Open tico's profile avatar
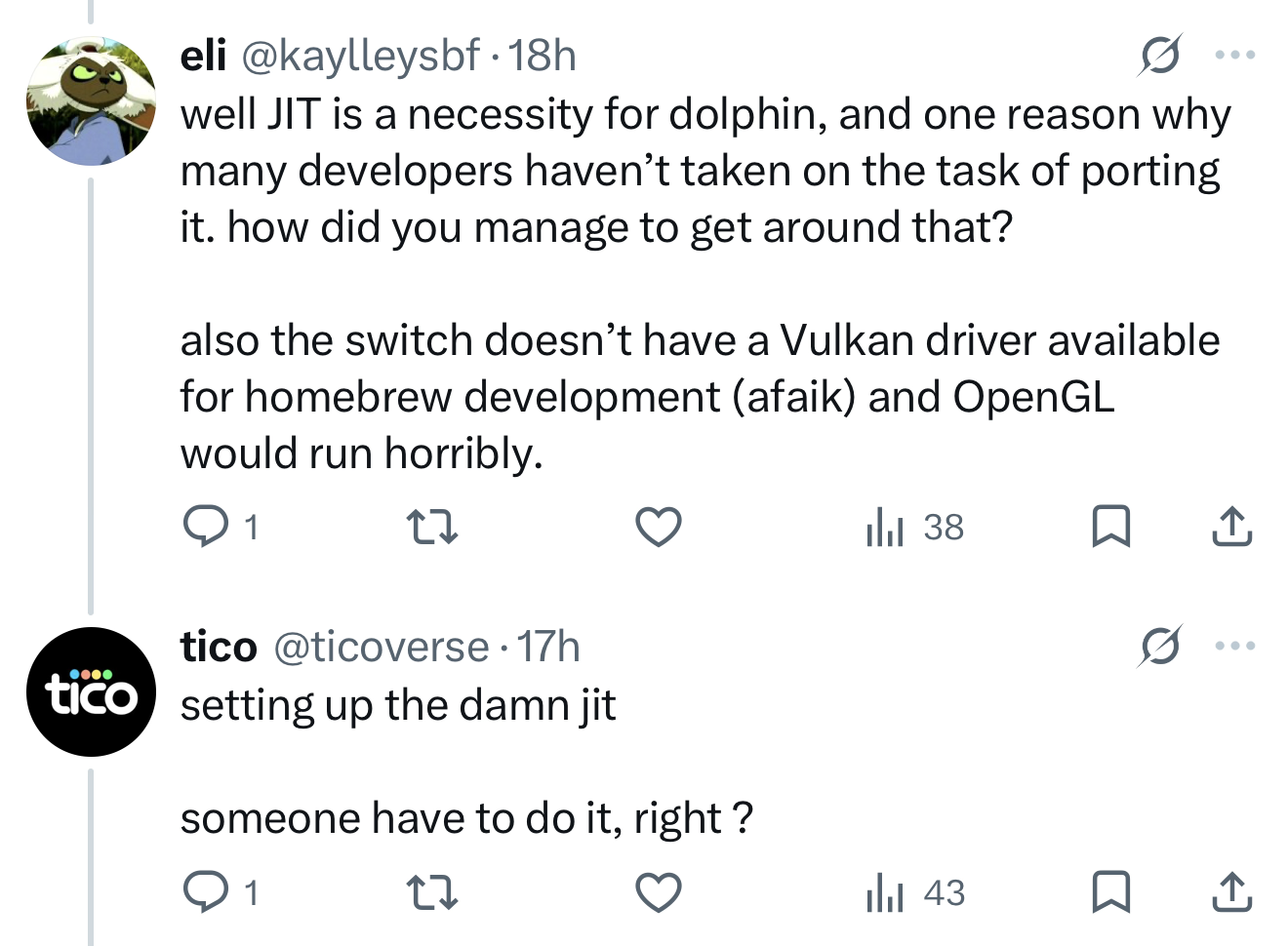Image resolution: width=1288 pixels, height=946 pixels. pos(91,691)
